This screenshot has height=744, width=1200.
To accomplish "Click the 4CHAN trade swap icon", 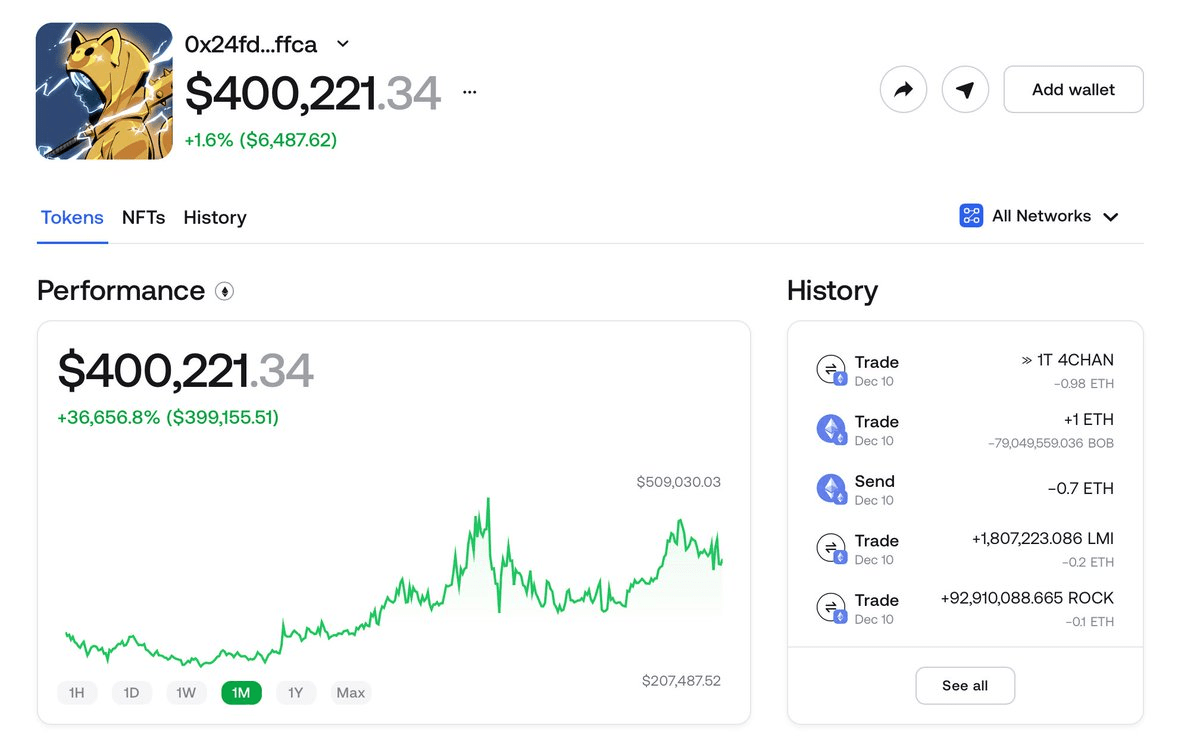I will click(x=830, y=370).
